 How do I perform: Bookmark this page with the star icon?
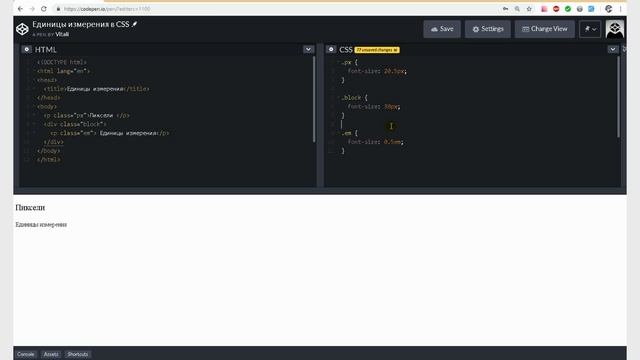click(529, 9)
